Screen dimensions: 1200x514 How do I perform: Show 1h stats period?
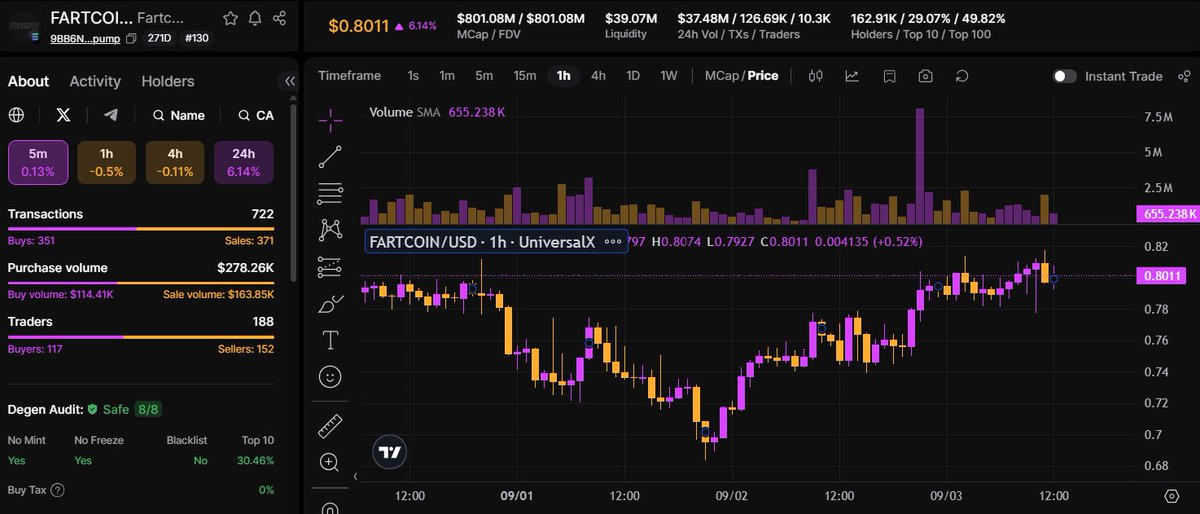[x=106, y=162]
